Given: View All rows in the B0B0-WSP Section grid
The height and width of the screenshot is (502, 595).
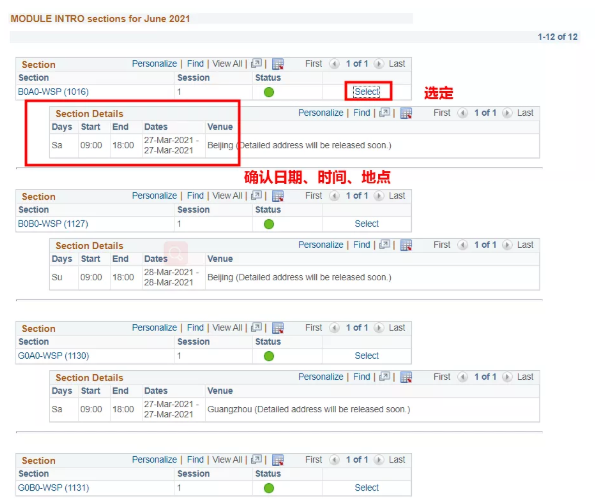Looking at the screenshot, I should [227, 196].
